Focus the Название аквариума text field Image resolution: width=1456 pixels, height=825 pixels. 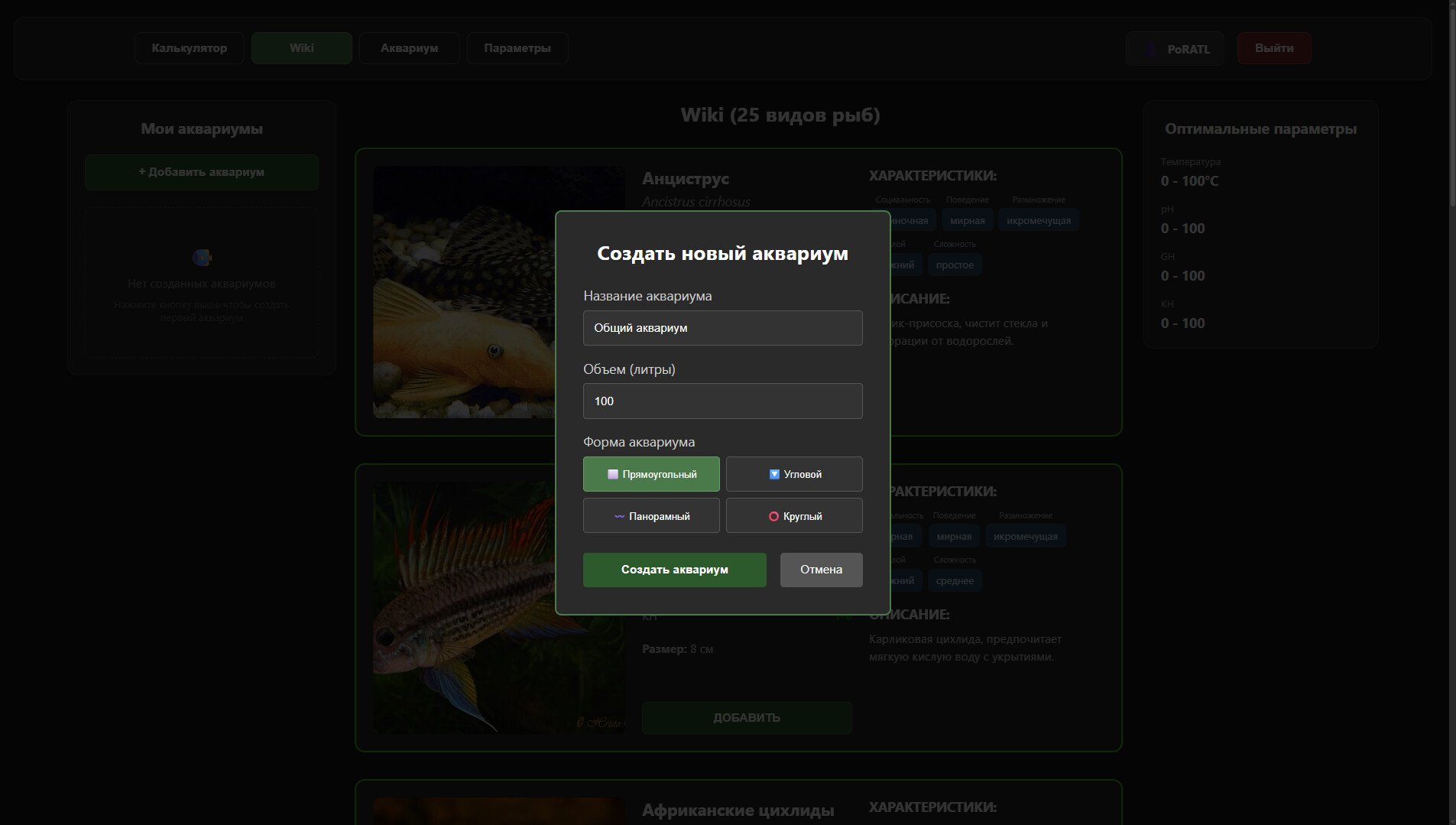pyautogui.click(x=722, y=328)
